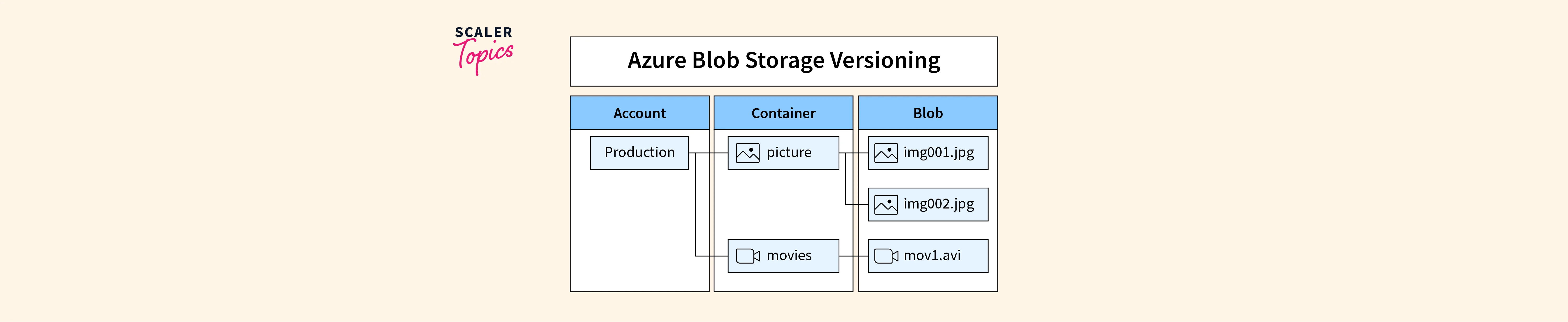This screenshot has height=322, width=1568.
Task: Click the video camera icon beside mov1.avi
Action: click(886, 256)
